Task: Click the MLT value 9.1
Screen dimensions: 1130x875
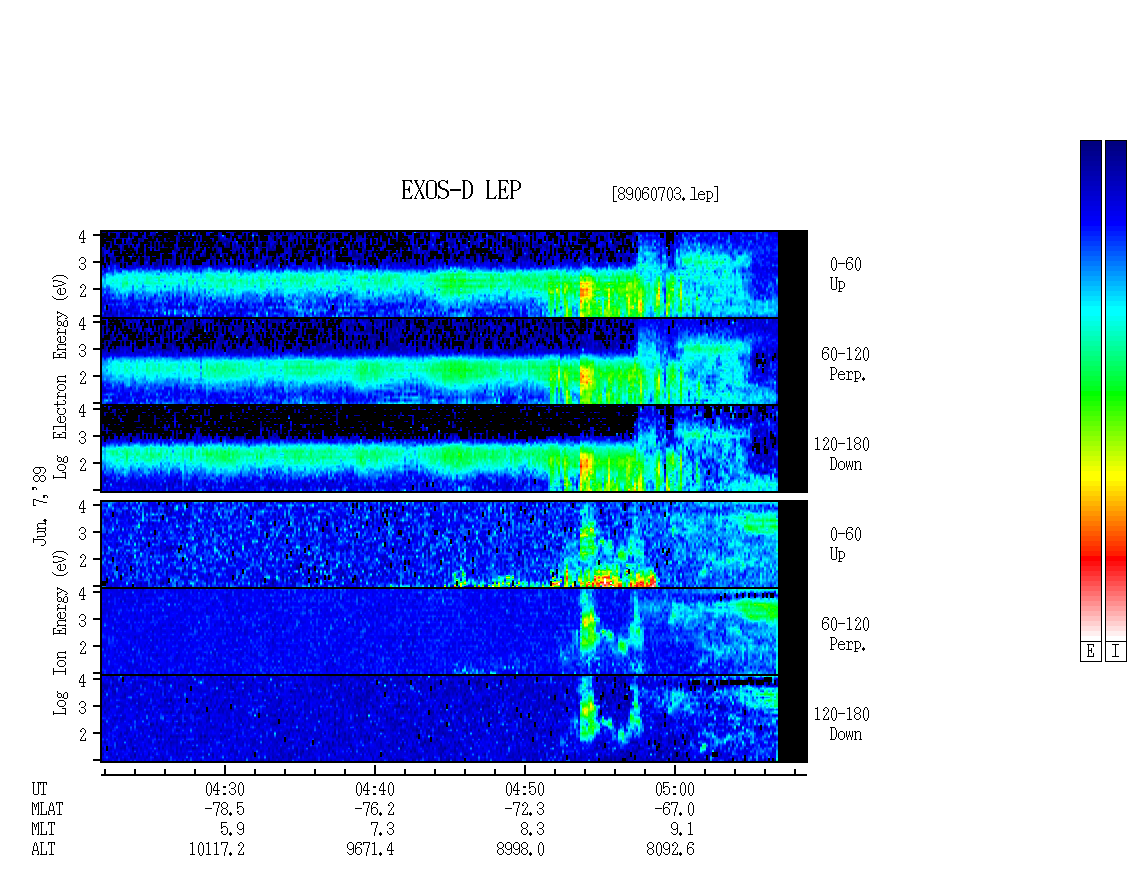Action: [x=682, y=830]
